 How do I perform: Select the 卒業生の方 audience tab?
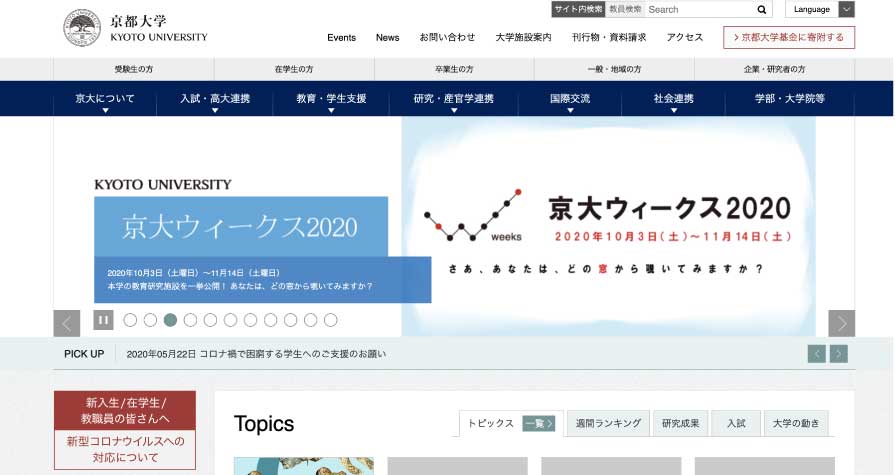(x=454, y=69)
